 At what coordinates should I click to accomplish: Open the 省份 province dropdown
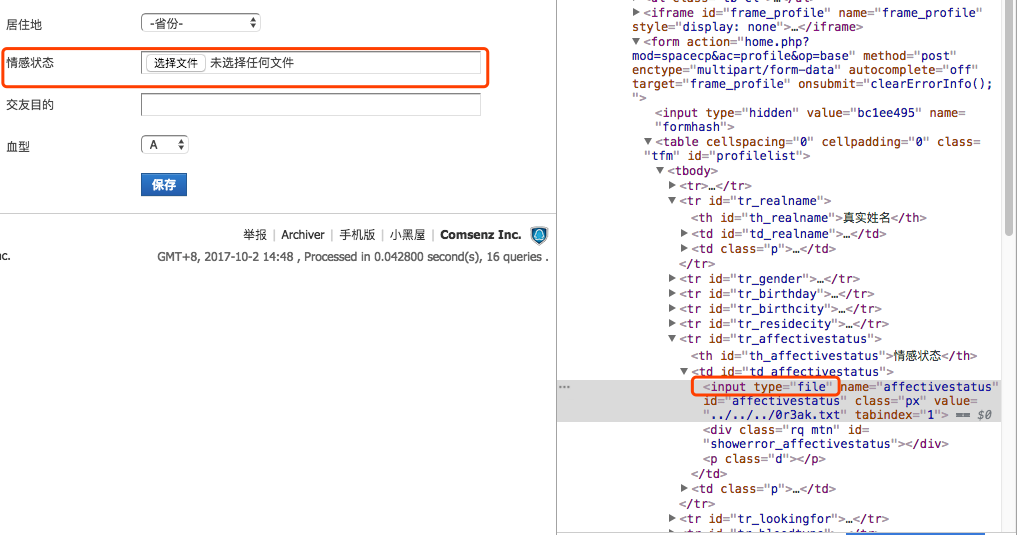(x=201, y=22)
